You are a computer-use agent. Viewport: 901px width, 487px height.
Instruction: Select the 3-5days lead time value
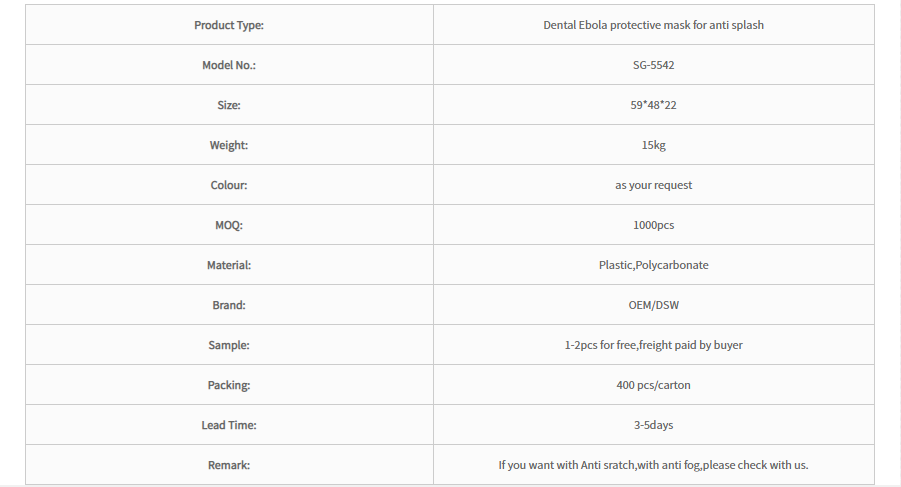point(653,425)
